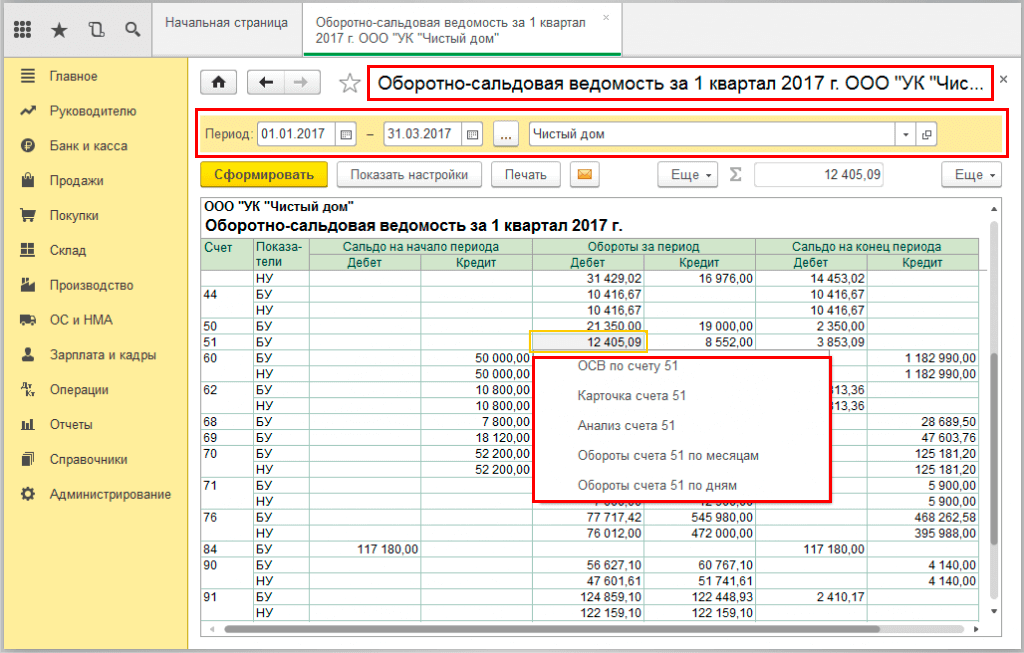
Task: Click horizontal scrollbar of report
Action: pyautogui.click(x=552, y=629)
